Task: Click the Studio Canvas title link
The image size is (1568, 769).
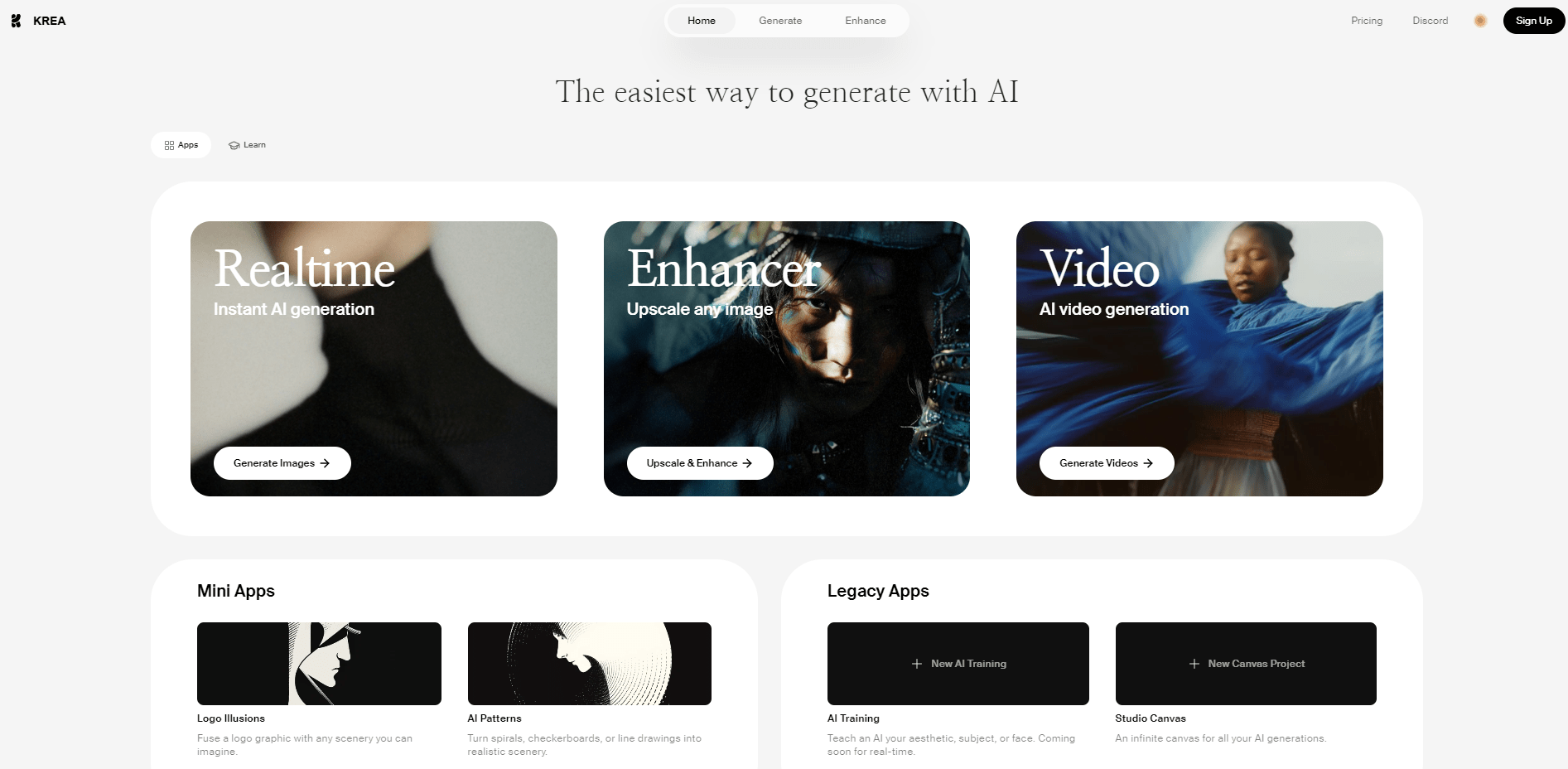Action: click(1151, 718)
